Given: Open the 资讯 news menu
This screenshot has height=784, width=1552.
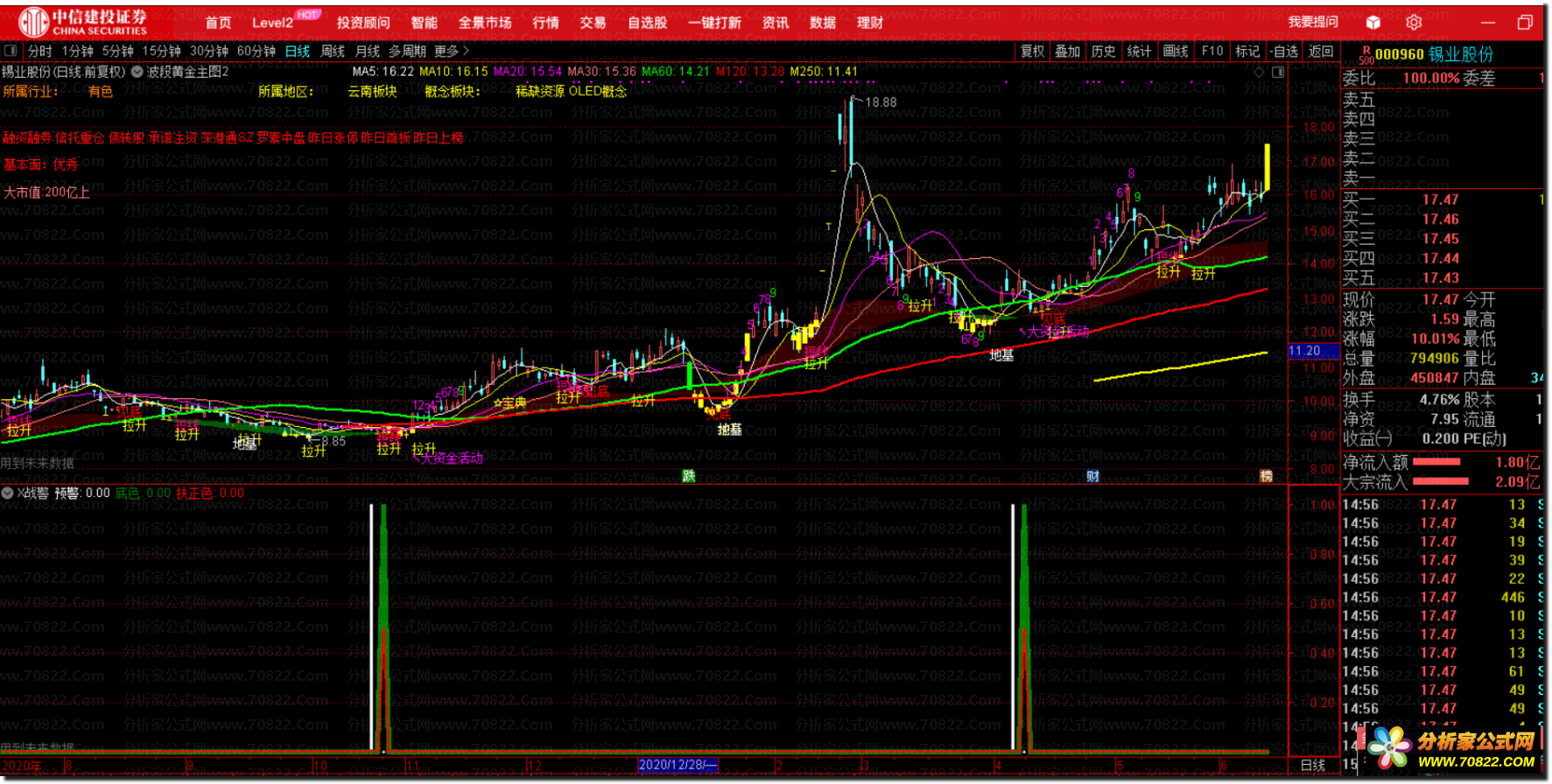Looking at the screenshot, I should 775,23.
